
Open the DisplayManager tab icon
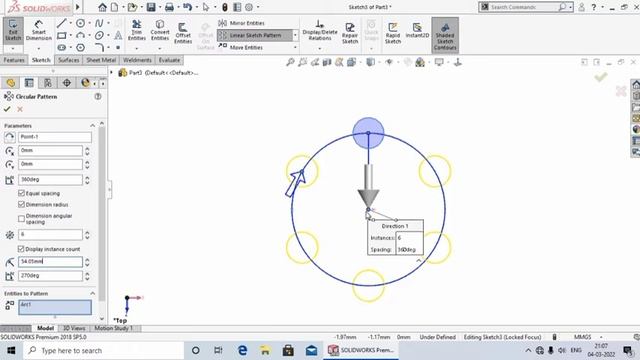click(x=85, y=83)
